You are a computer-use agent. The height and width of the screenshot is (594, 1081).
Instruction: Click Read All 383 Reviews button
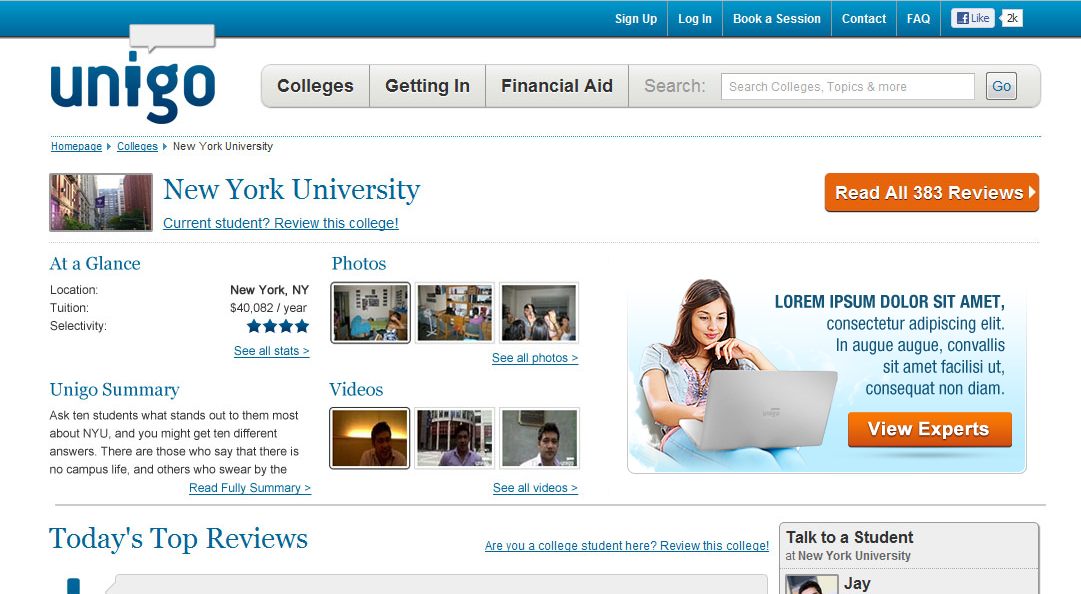point(931,192)
